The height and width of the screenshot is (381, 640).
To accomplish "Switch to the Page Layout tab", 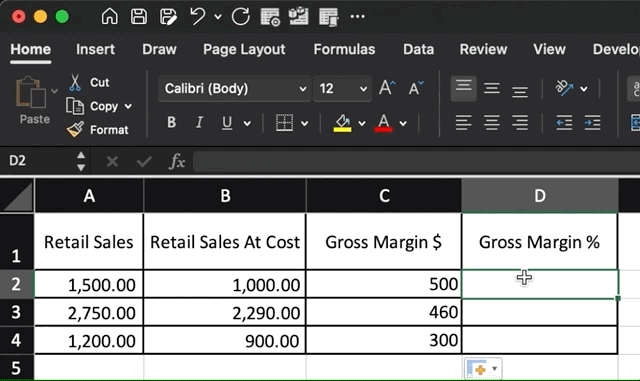I will 244,49.
